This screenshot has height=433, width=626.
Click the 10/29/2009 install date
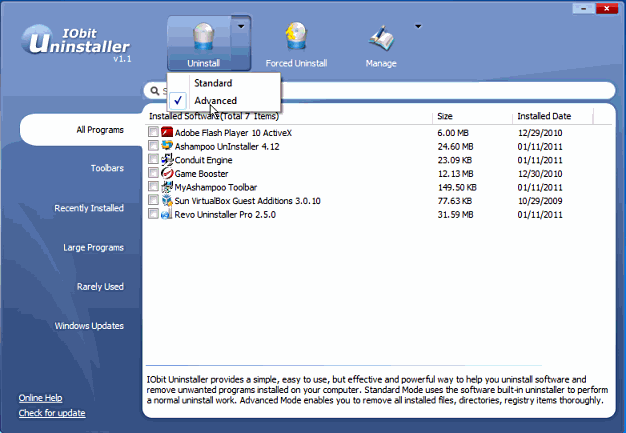click(x=540, y=201)
